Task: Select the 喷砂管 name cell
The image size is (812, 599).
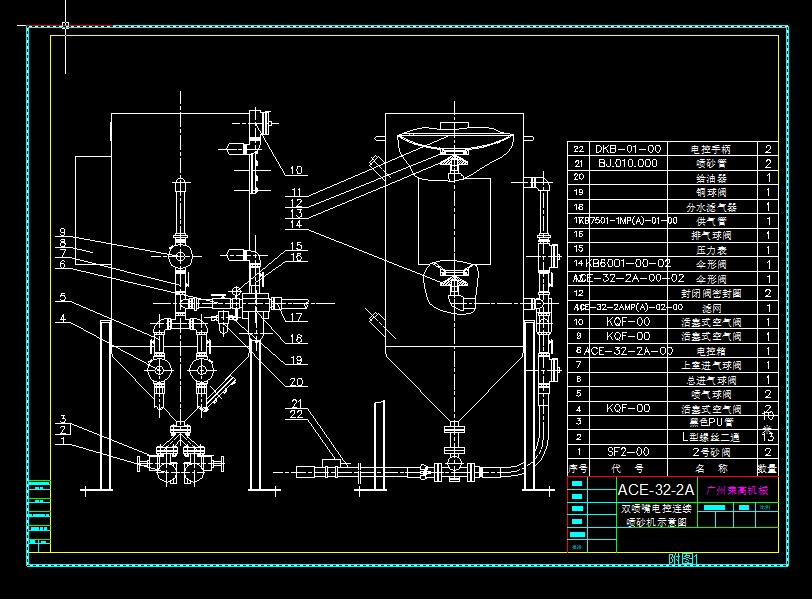Action: (711, 164)
